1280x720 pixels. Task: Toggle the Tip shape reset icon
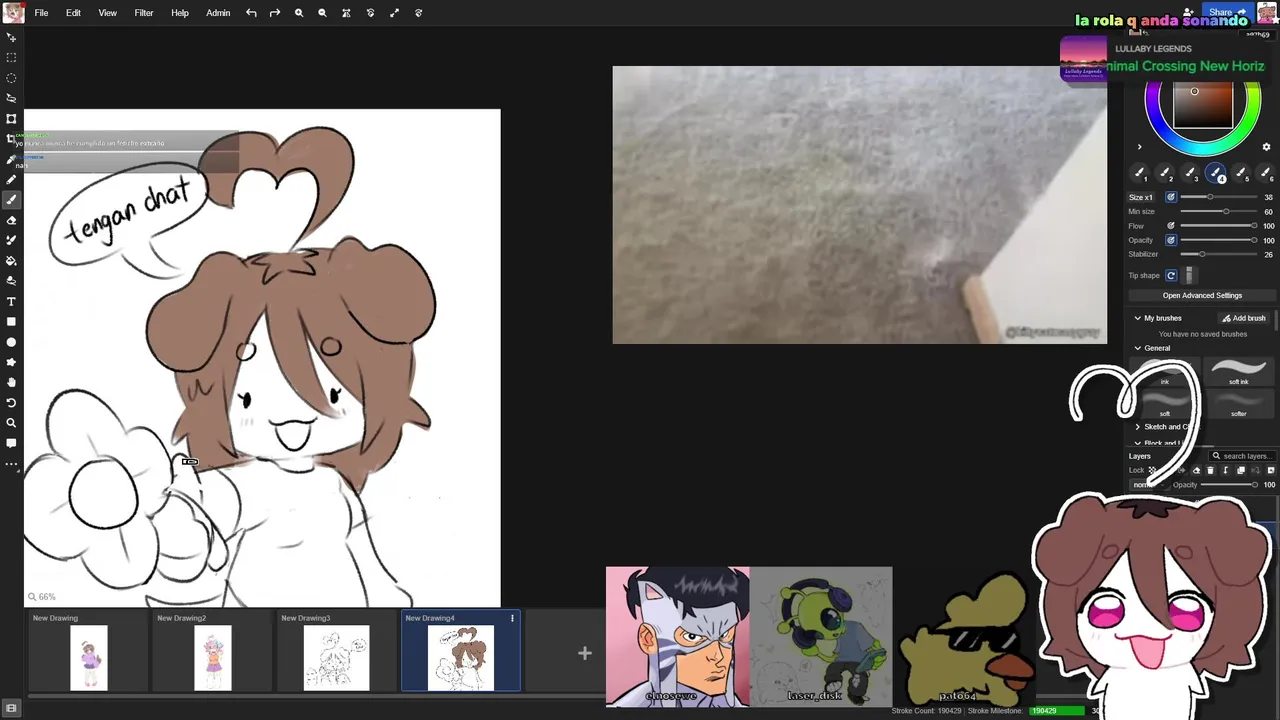point(1171,275)
